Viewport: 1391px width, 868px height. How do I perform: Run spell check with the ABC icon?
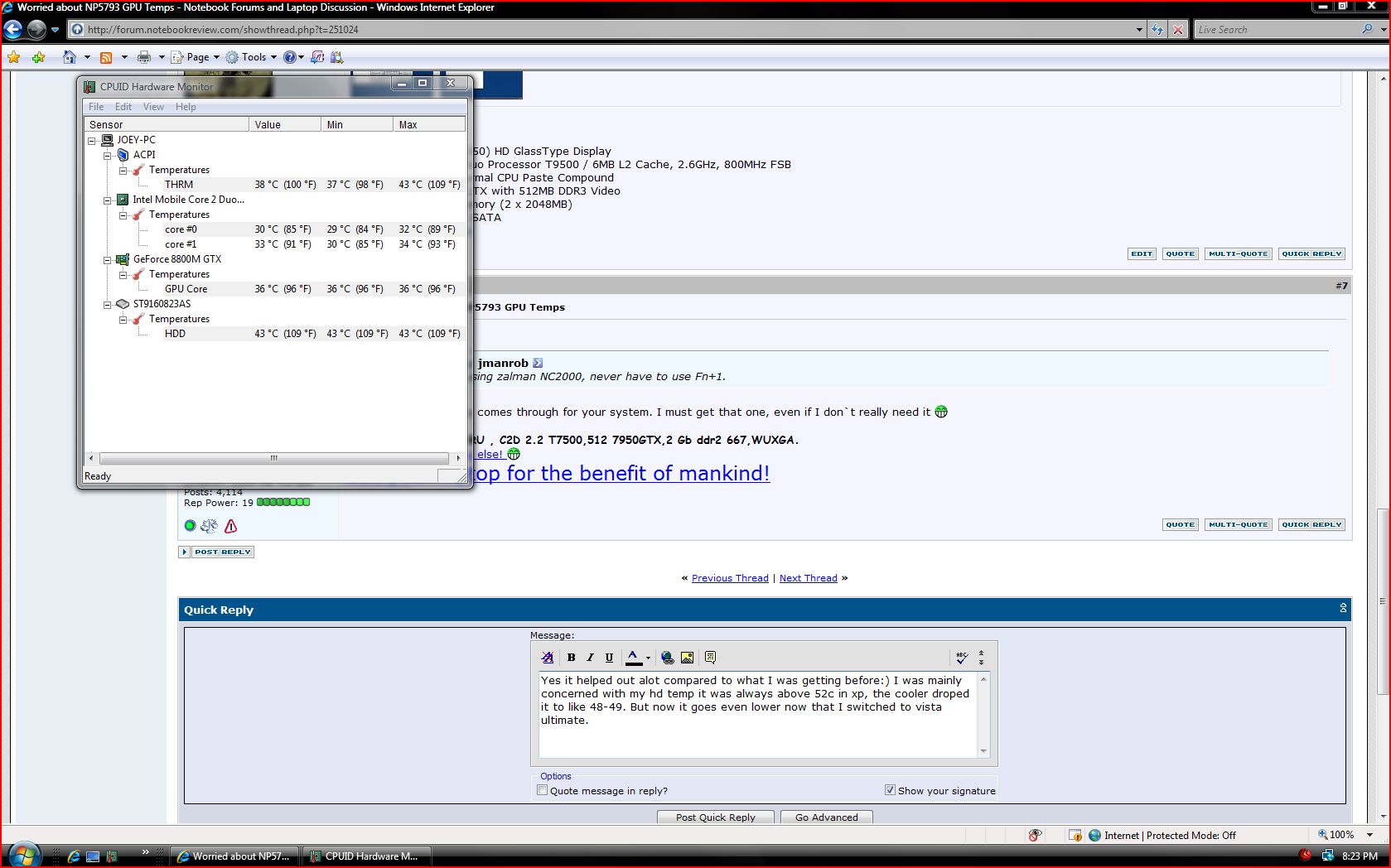[962, 658]
